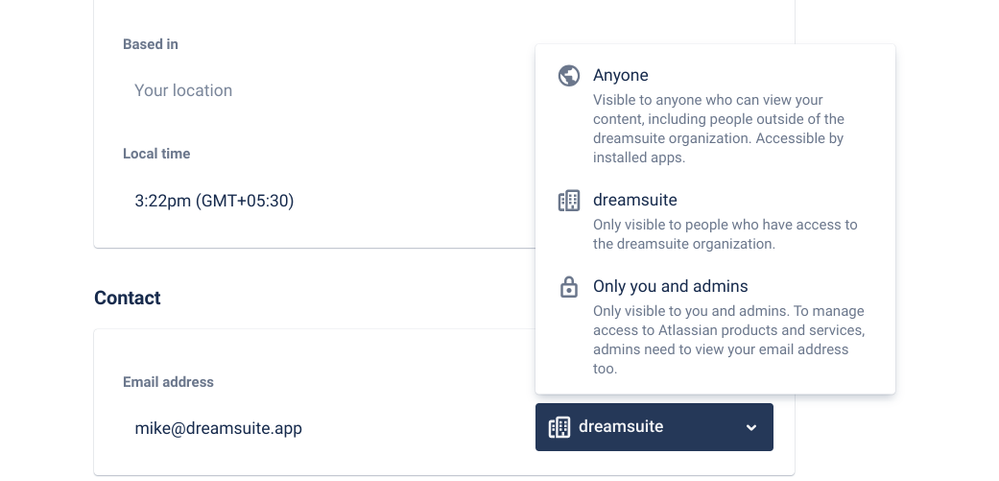Click the padlock icon for admins-only visibility
This screenshot has width=999, height=481.
tap(569, 287)
